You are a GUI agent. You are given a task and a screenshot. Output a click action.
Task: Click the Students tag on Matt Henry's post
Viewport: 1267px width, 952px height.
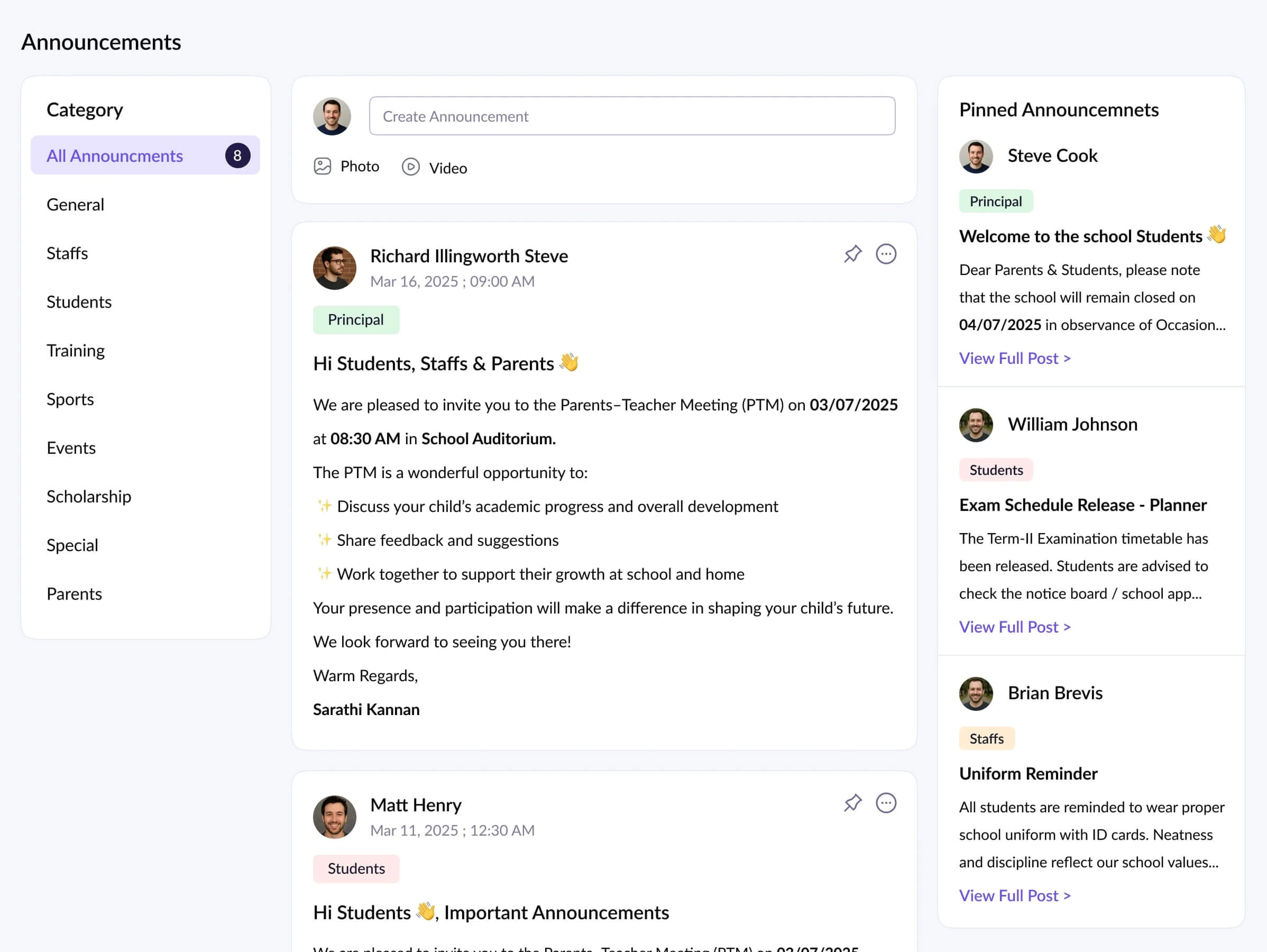tap(356, 868)
